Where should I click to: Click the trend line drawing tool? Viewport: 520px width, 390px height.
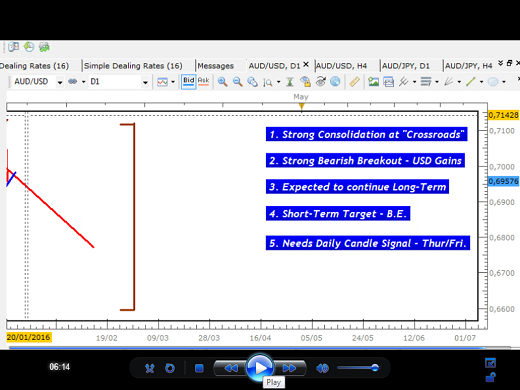point(471,82)
